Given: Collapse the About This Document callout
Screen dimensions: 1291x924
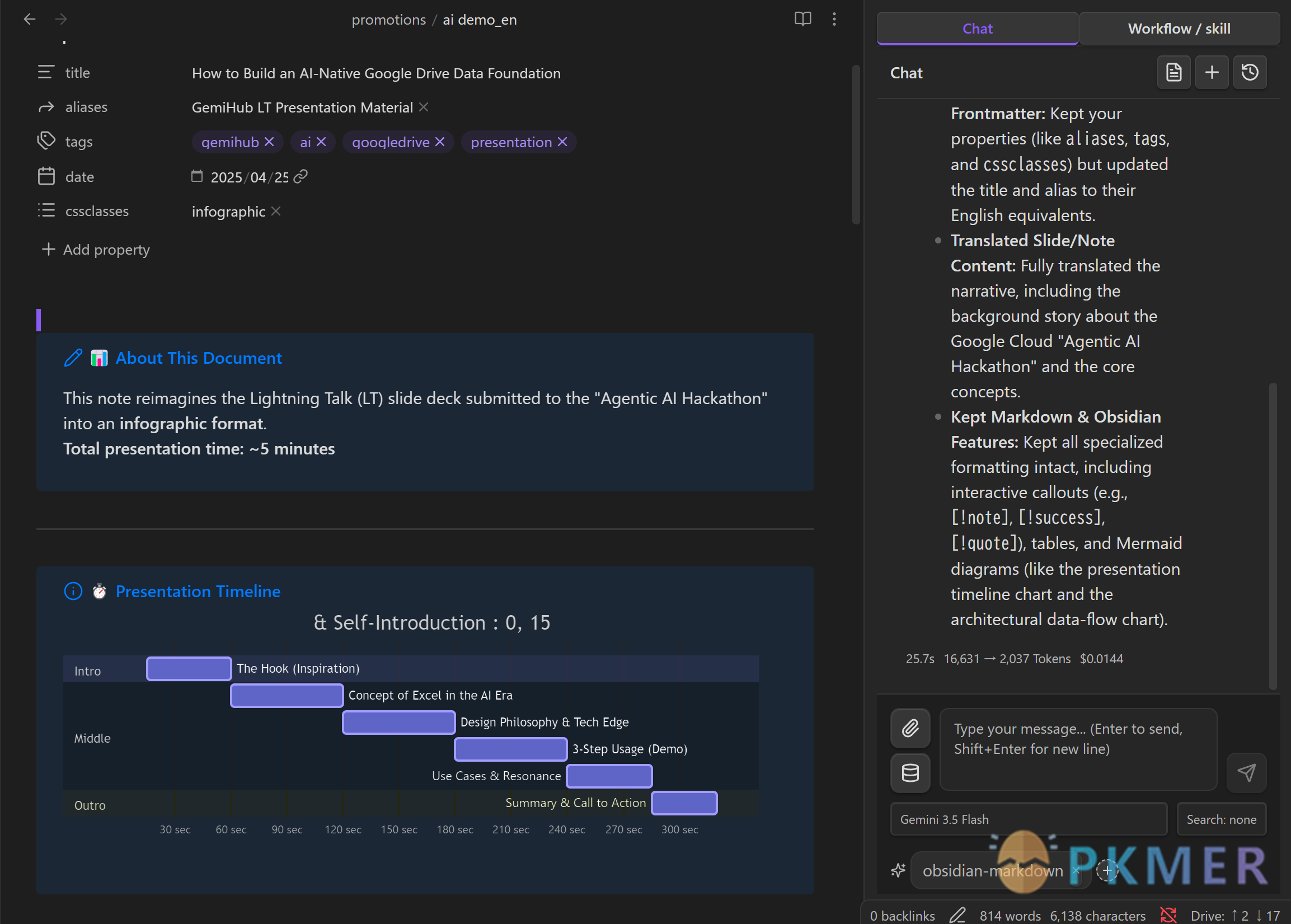Looking at the screenshot, I should pos(199,358).
